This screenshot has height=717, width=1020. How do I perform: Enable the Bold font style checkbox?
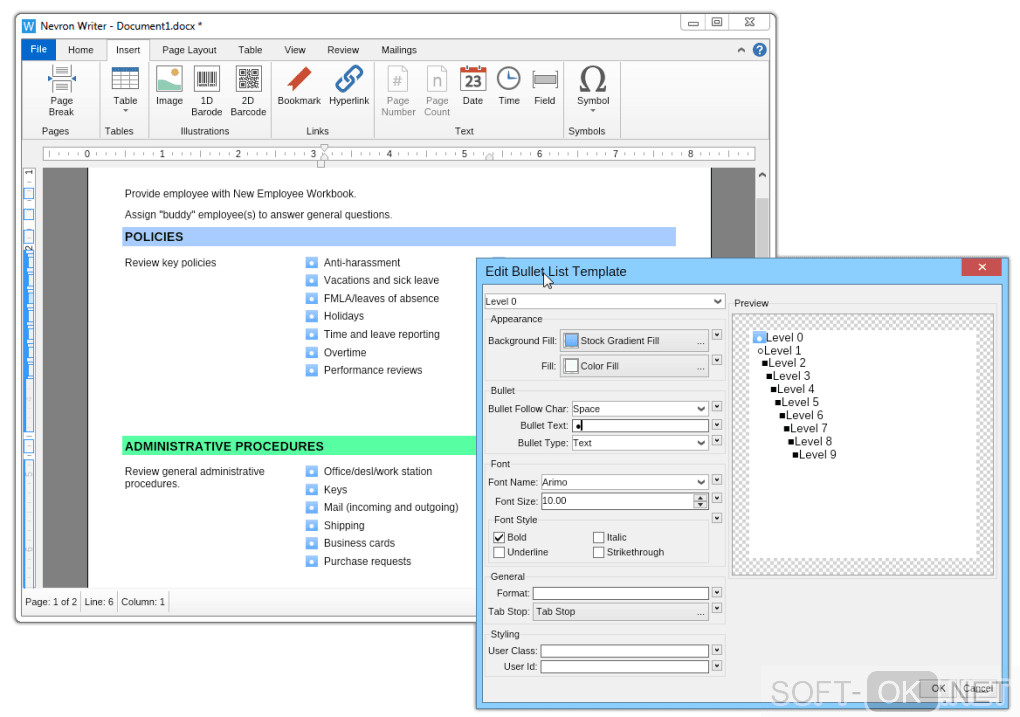(x=499, y=537)
